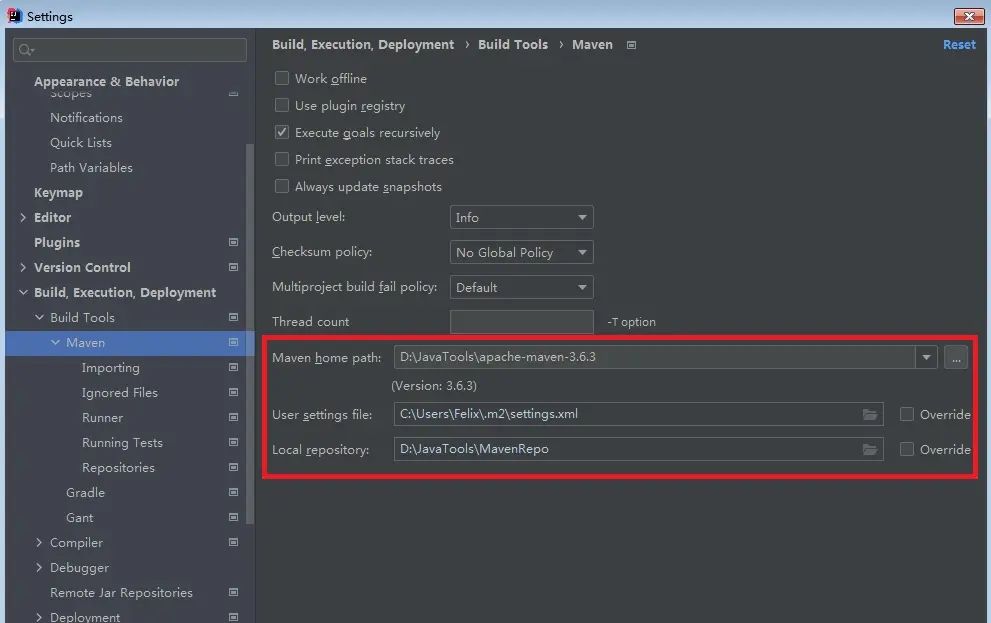Open the Gradle settings page

(x=85, y=492)
